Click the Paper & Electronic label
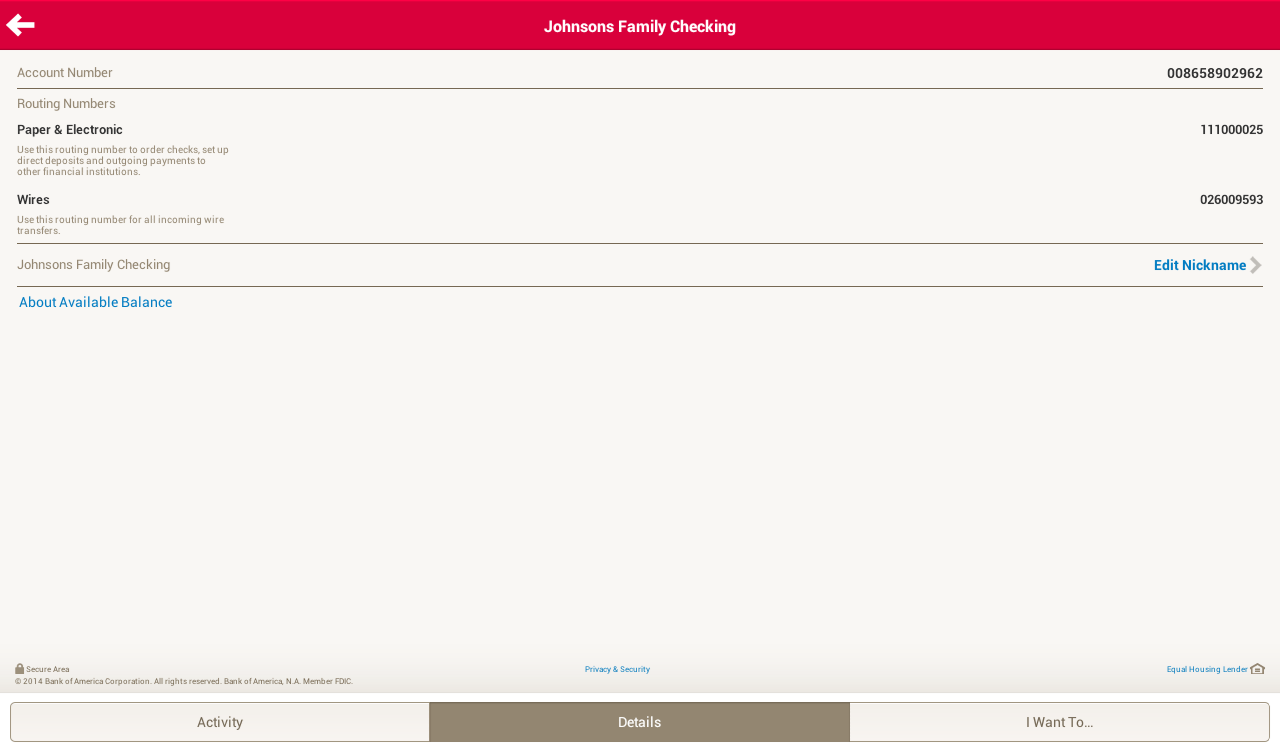Image resolution: width=1280 pixels, height=750 pixels. [x=70, y=130]
